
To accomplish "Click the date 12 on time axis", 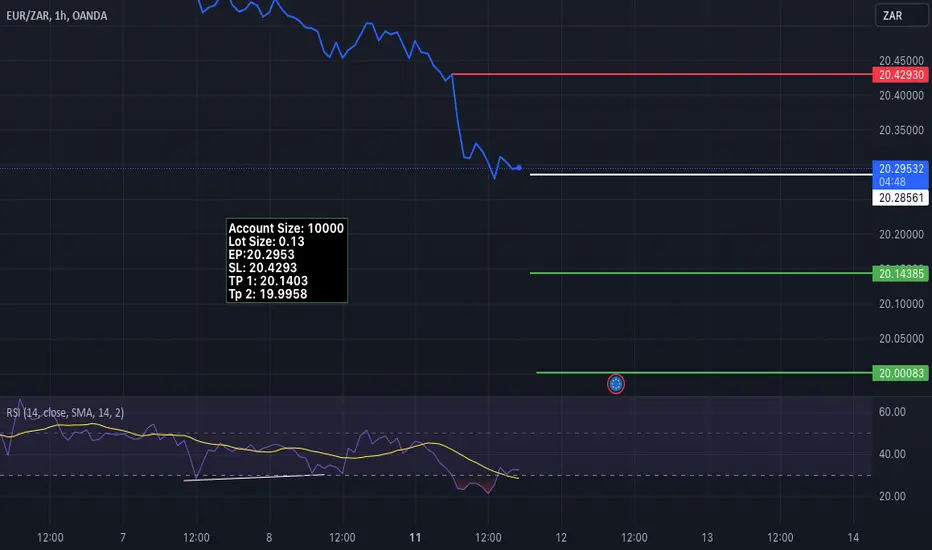I will click(x=561, y=538).
